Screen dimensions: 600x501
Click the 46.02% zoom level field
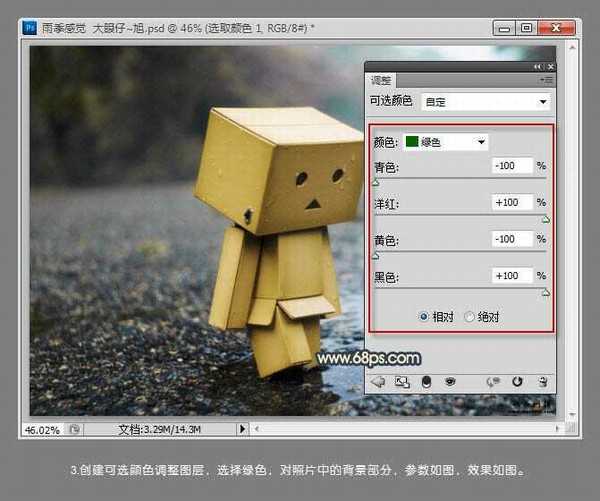41,429
